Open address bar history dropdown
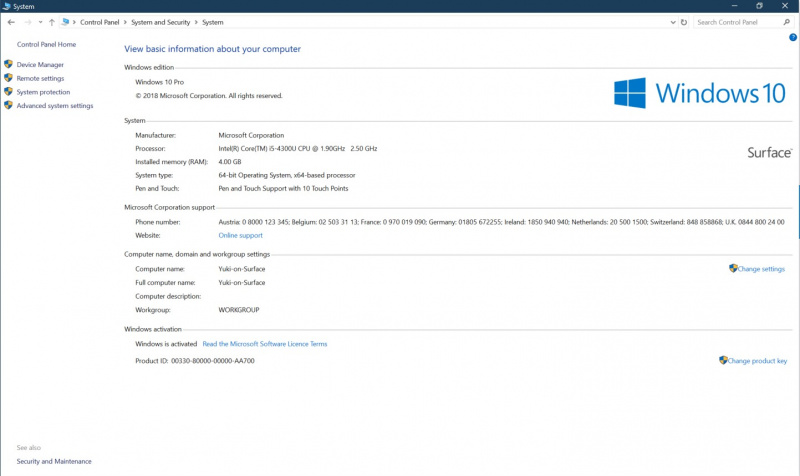Screen dimensions: 800x476 pyautogui.click(x=672, y=22)
